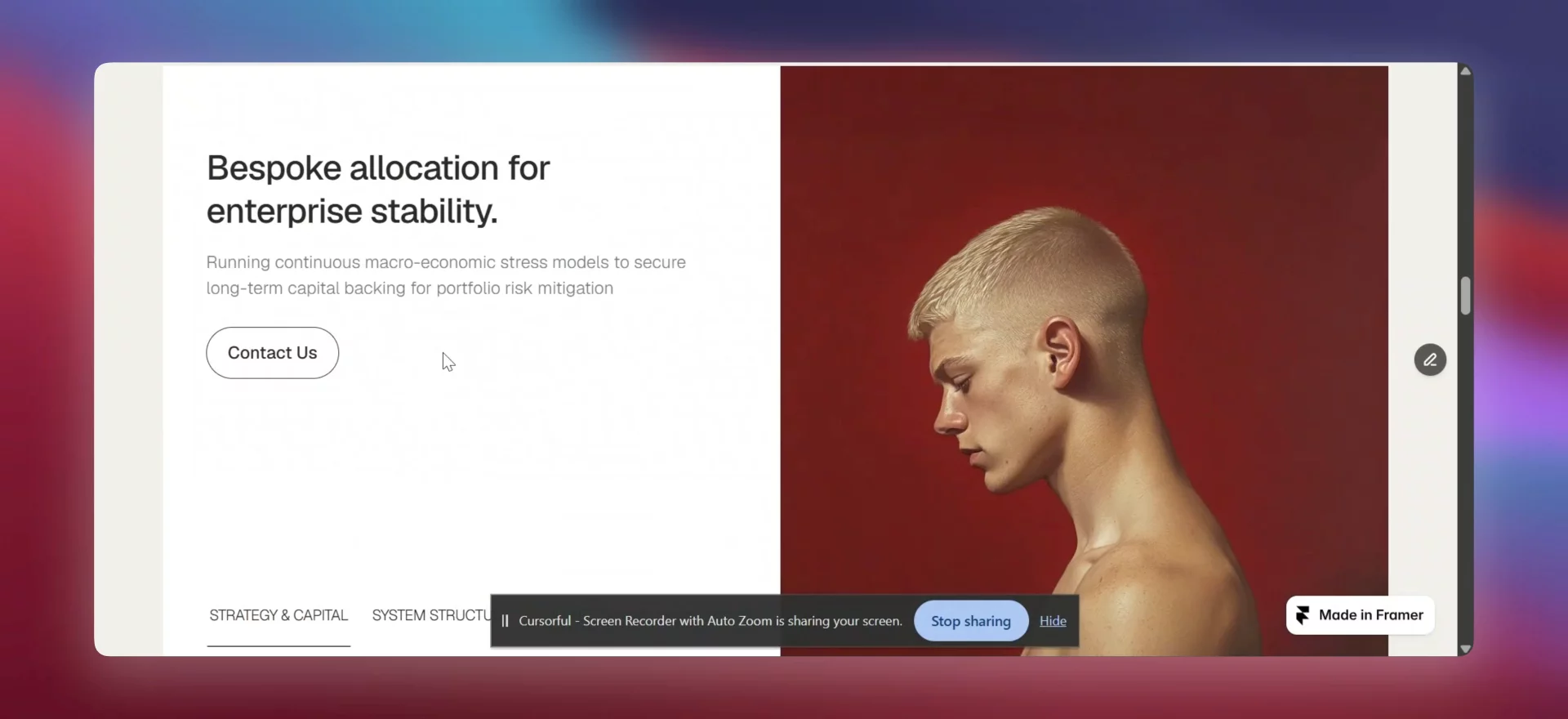This screenshot has height=719, width=1568.
Task: Switch to the SYSTEM STRUCTURE tab
Action: click(431, 615)
